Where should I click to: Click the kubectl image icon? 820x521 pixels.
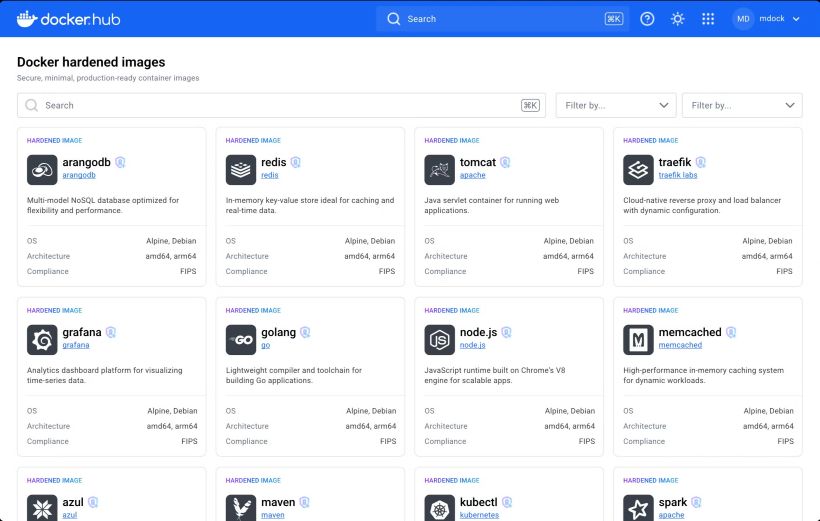439,508
